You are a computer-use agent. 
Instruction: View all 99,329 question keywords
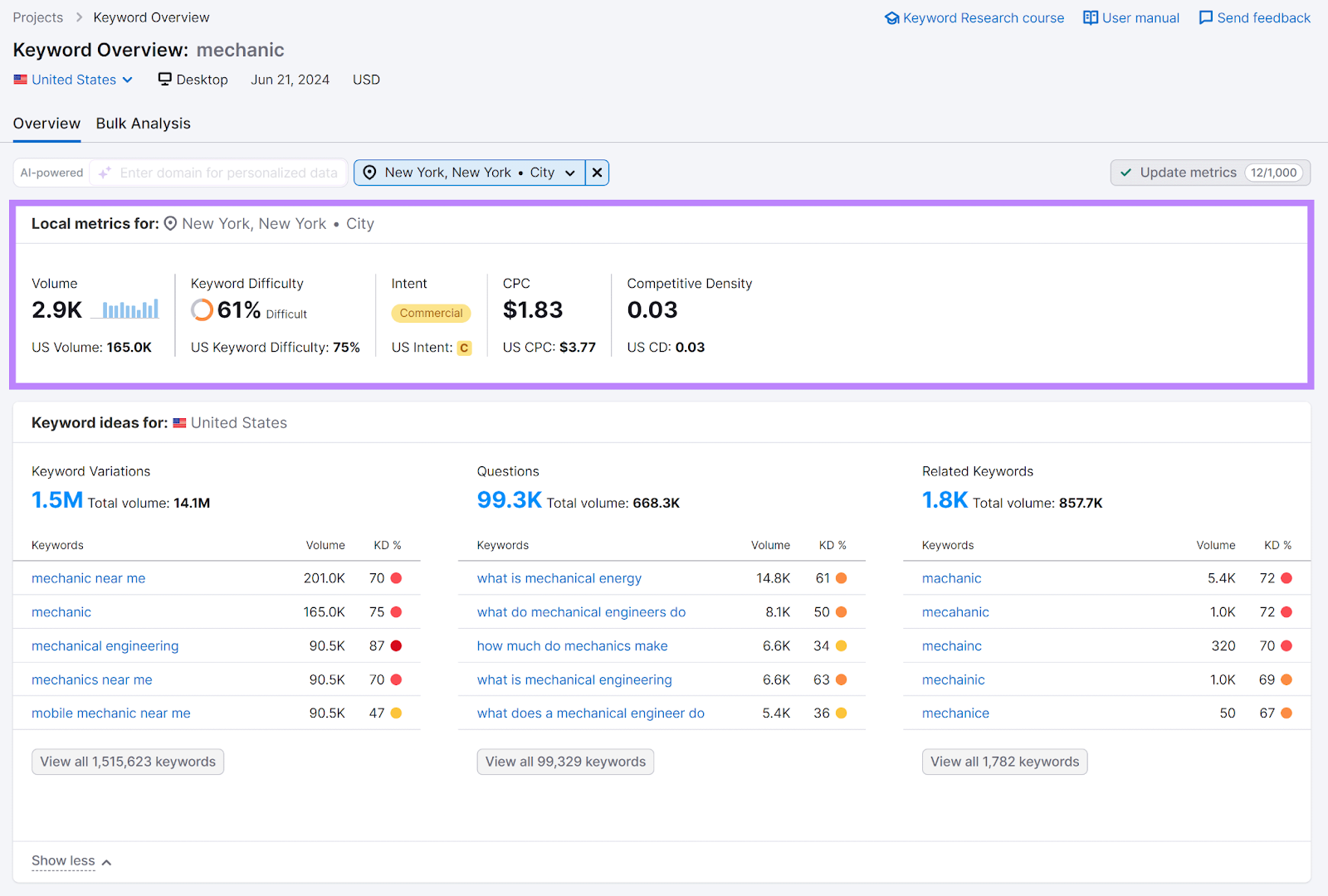[x=564, y=761]
